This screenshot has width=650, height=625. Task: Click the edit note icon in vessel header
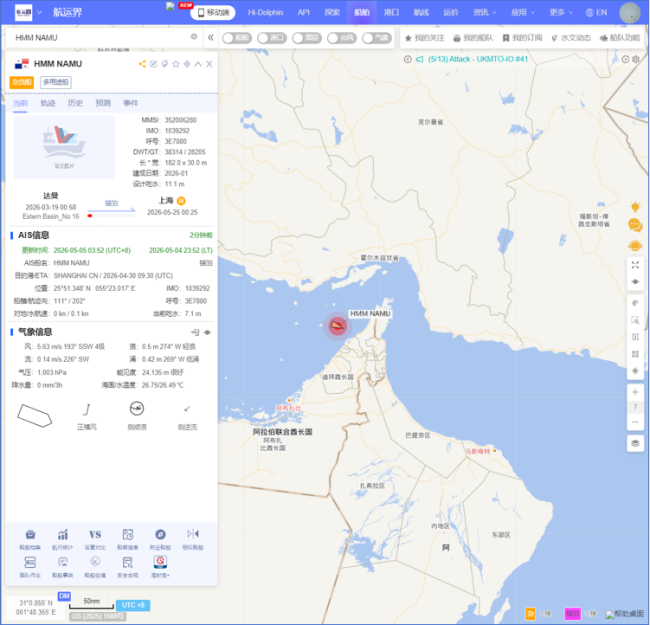pos(153,64)
